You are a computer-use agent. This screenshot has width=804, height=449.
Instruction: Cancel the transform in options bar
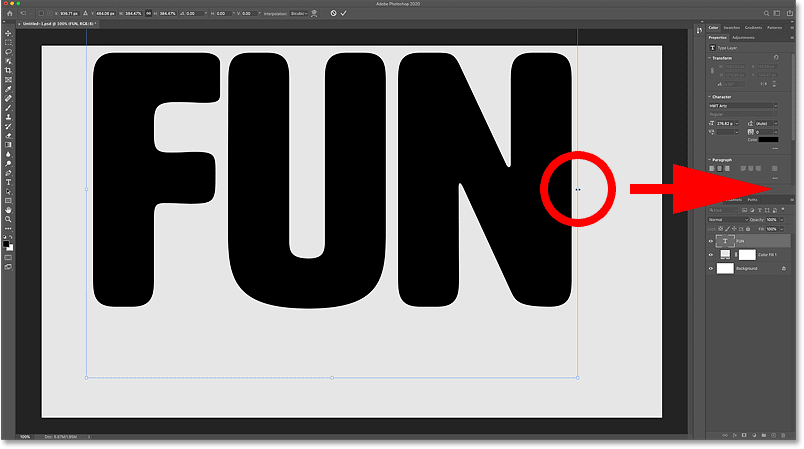(x=332, y=13)
